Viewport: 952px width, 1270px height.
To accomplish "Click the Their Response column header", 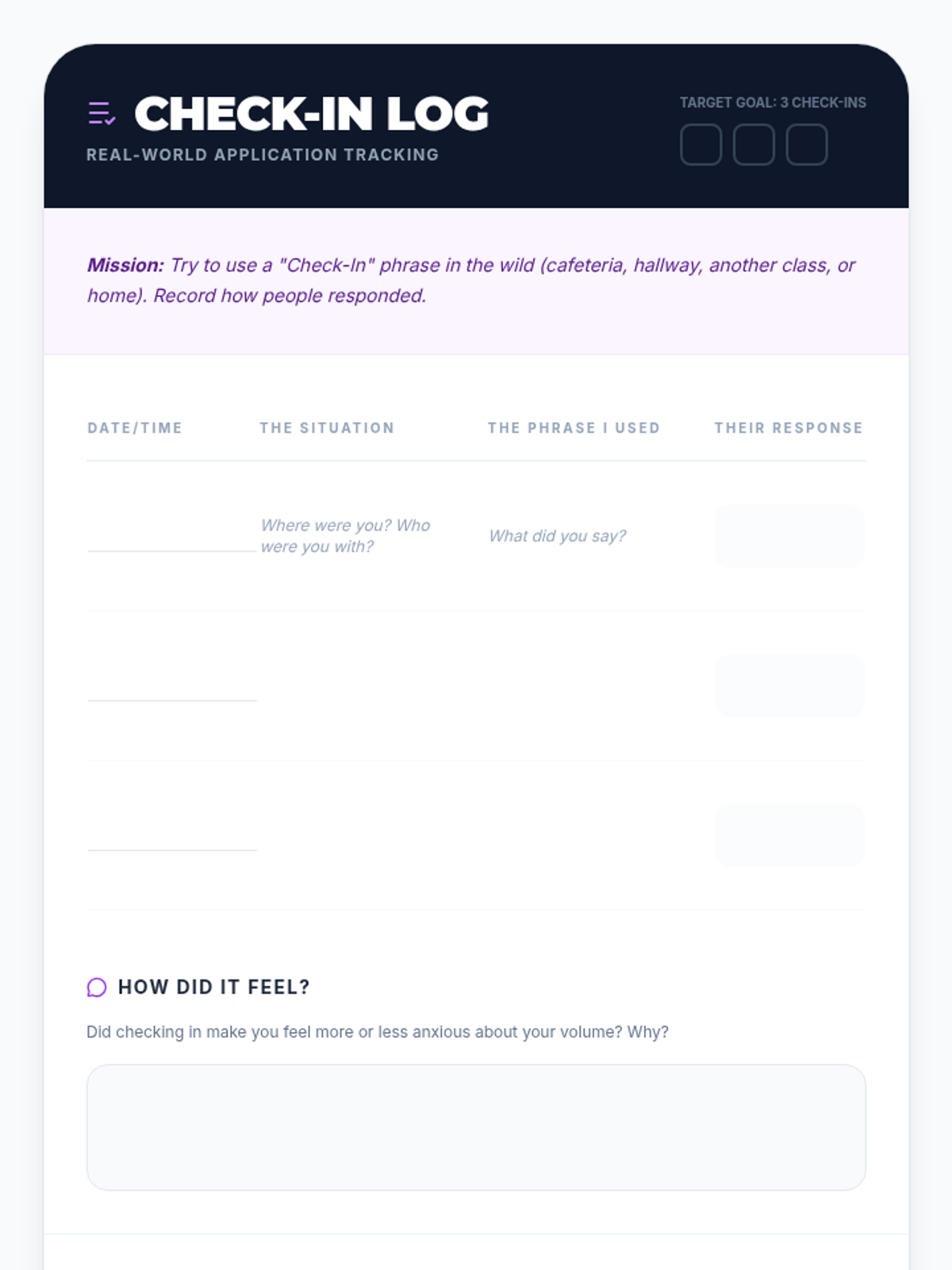I will pos(789,428).
